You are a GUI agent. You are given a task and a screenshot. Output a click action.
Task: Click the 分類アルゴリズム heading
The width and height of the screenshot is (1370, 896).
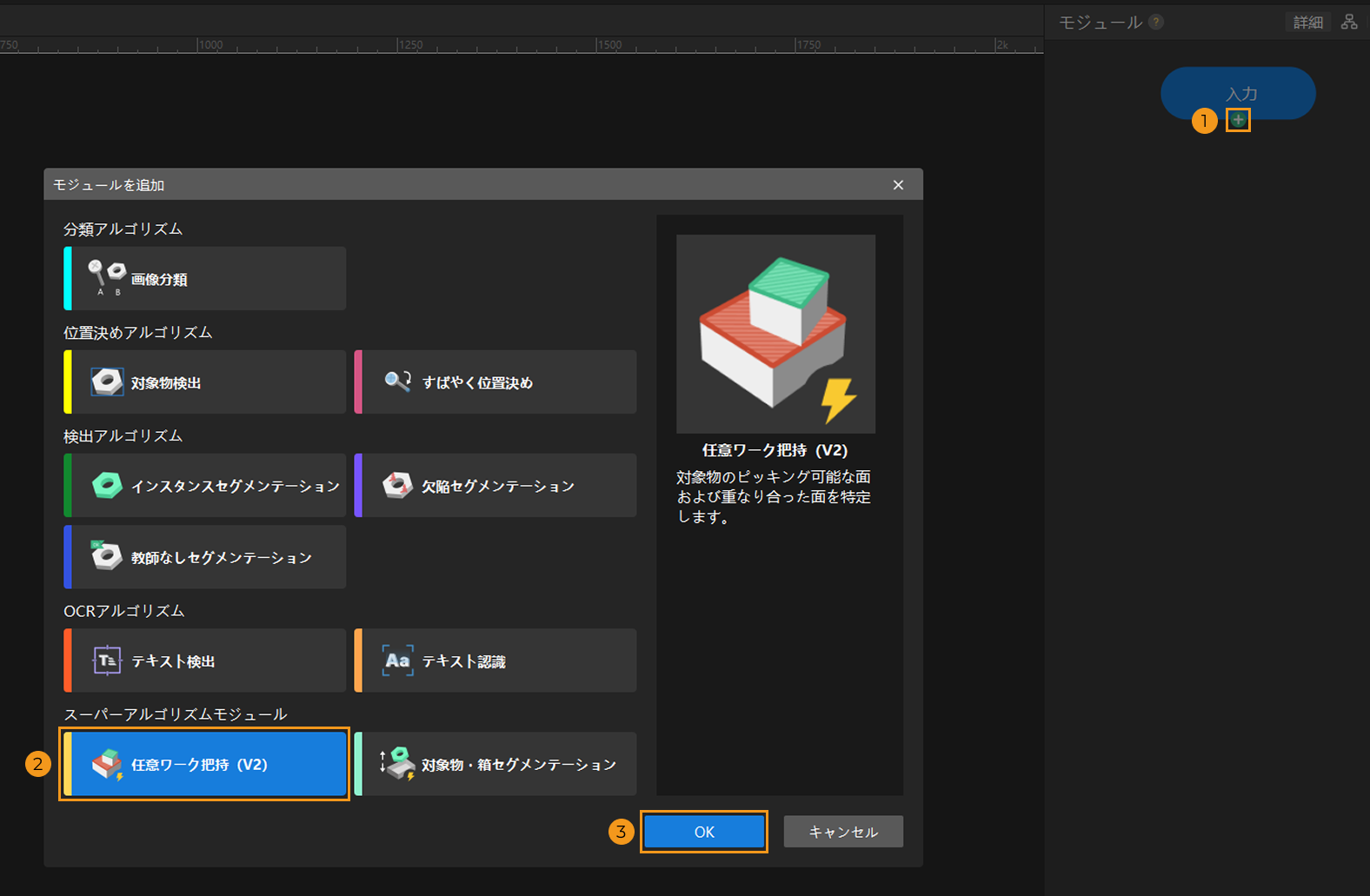point(123,229)
